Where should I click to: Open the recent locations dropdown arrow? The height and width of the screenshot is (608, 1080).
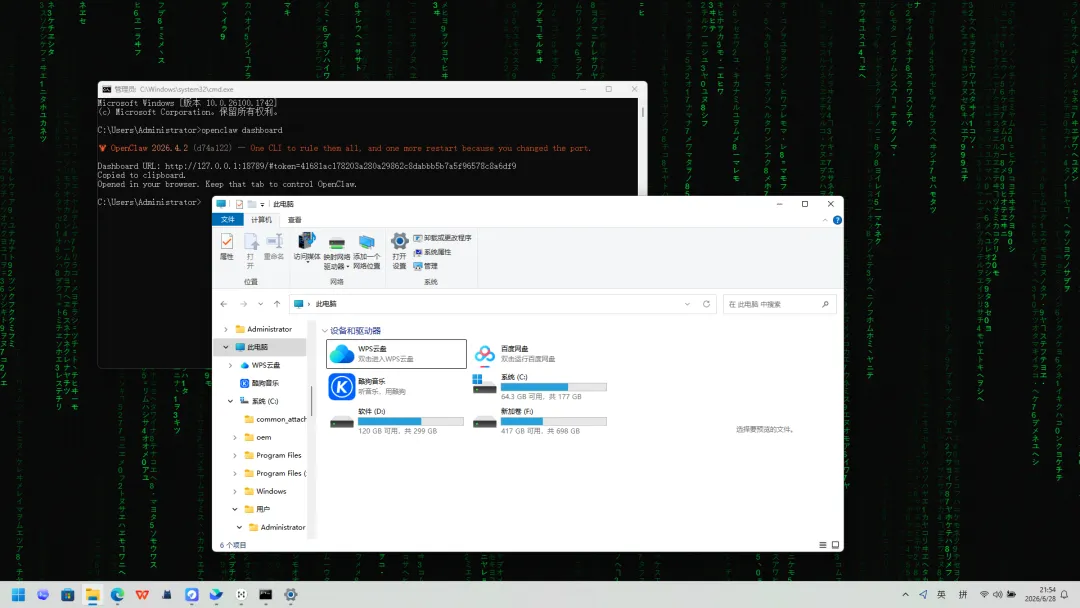tap(260, 304)
